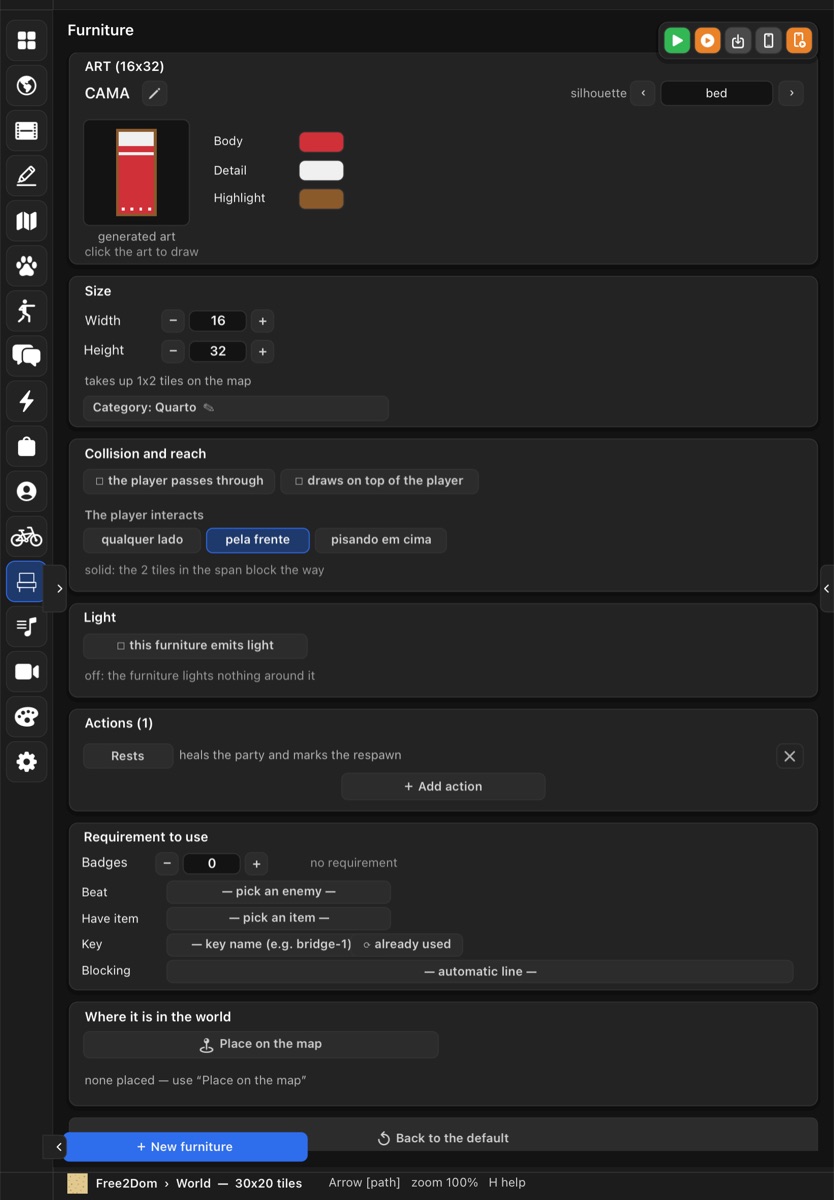This screenshot has width=834, height=1200.
Task: Open the 'pick an item' dropdown
Action: 278,918
